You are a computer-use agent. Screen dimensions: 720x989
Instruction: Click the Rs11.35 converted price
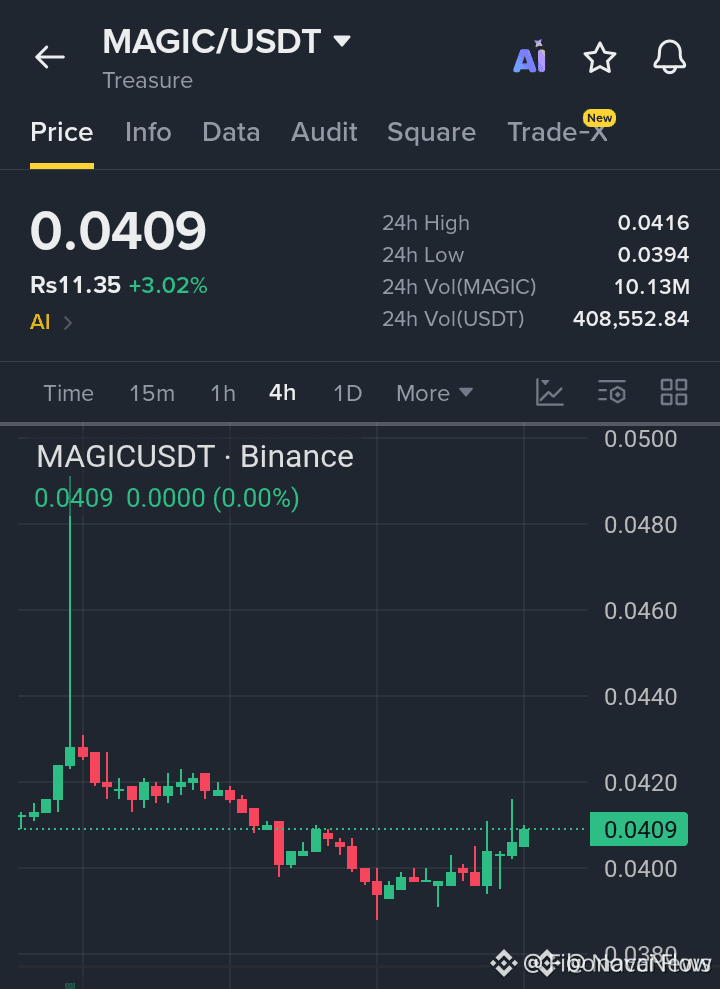point(75,285)
